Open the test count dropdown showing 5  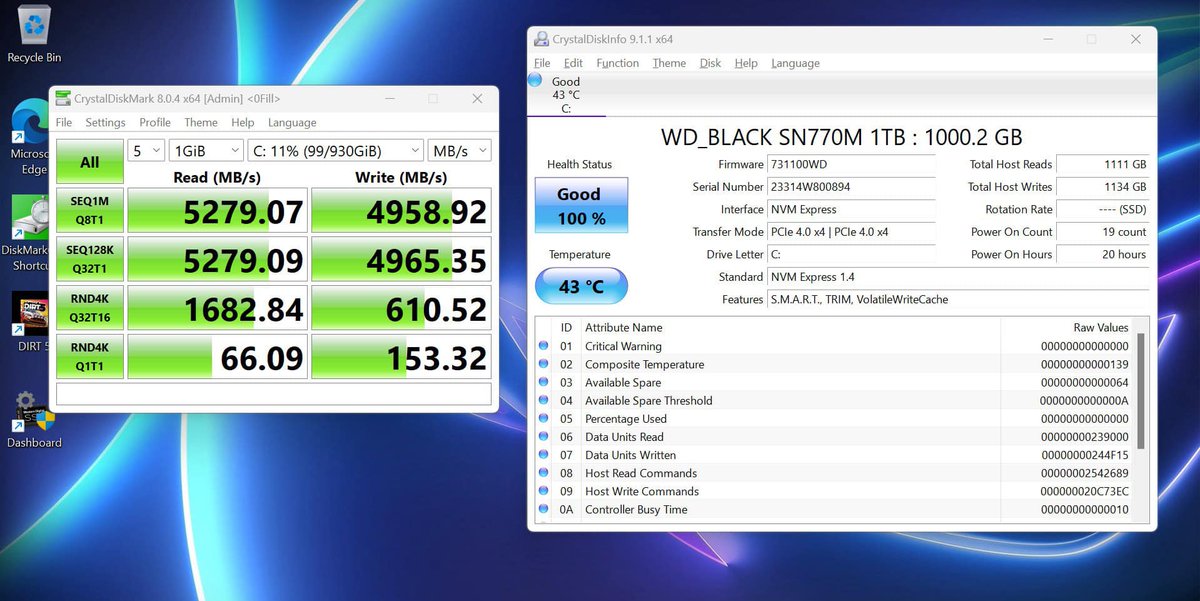click(146, 150)
